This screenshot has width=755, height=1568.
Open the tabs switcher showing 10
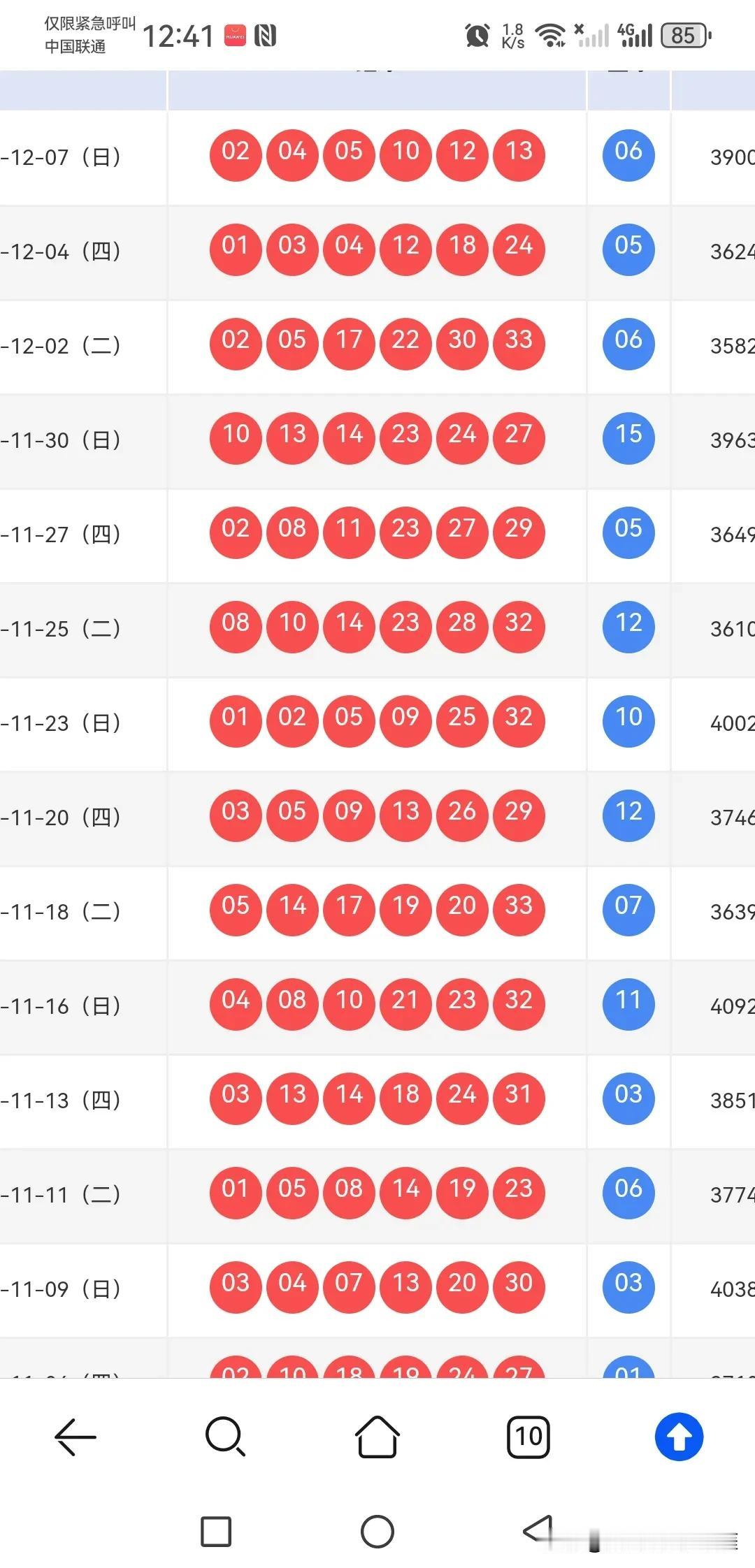[528, 1437]
